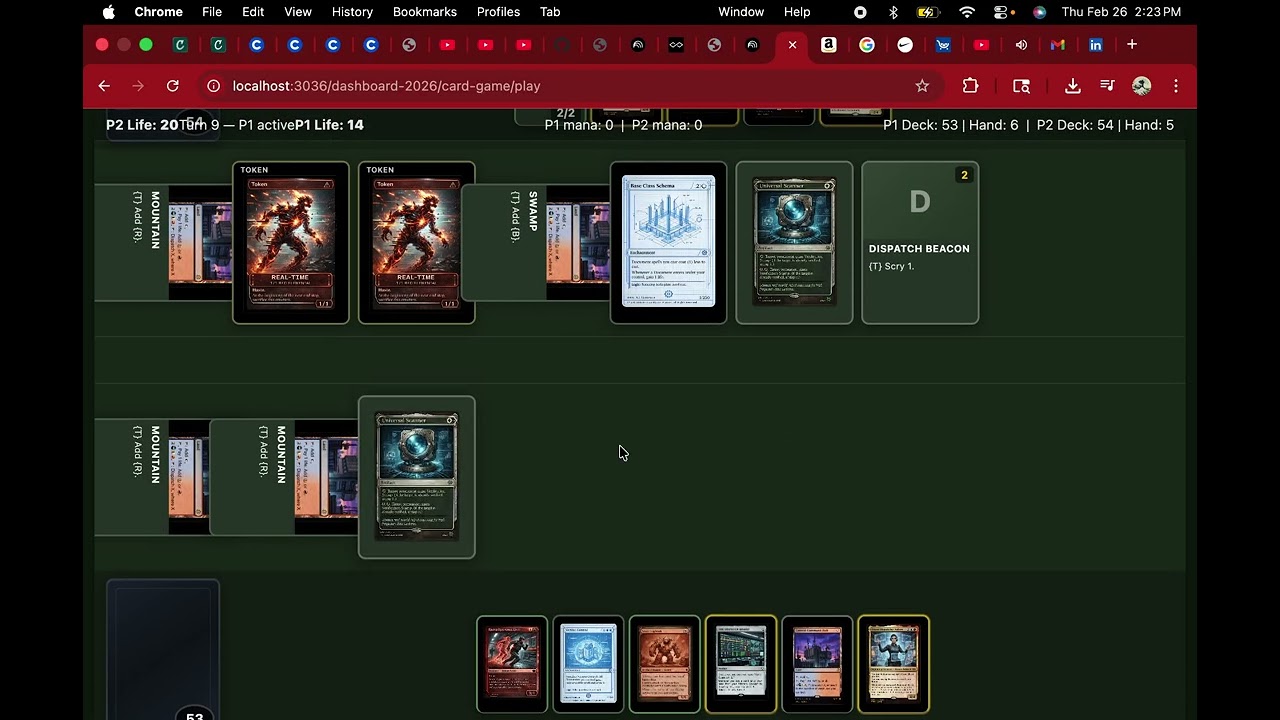
Task: Click the screen recording status icon
Action: 860,12
